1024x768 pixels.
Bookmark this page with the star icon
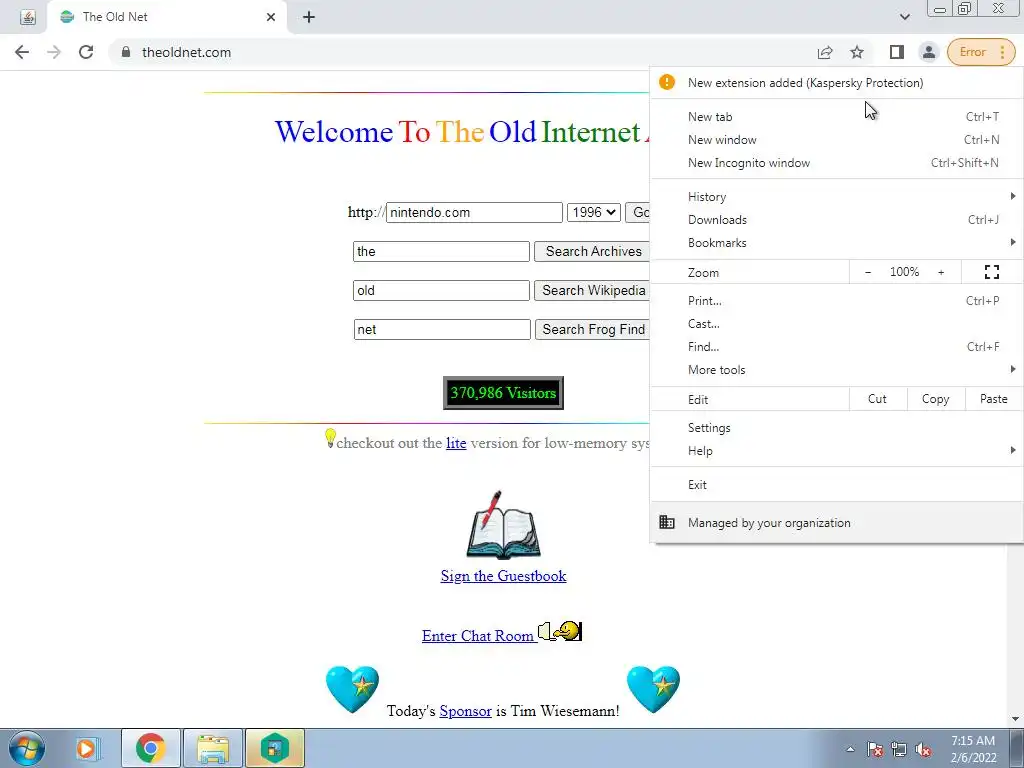click(x=857, y=52)
